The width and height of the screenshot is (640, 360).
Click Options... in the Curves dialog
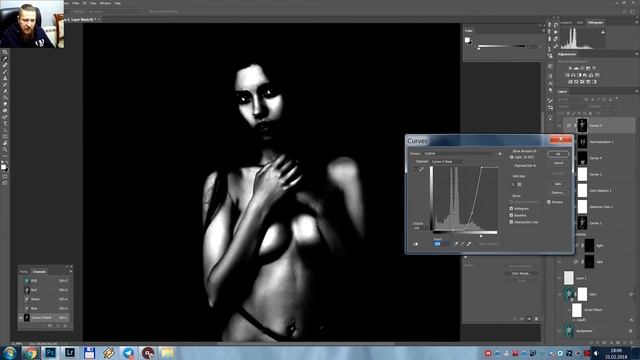558,193
